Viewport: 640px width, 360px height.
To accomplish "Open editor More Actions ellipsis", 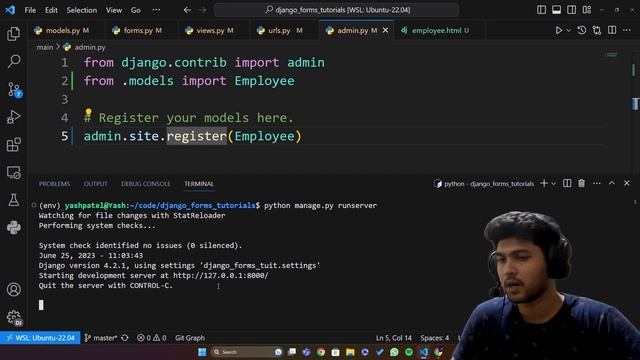I will tap(627, 30).
